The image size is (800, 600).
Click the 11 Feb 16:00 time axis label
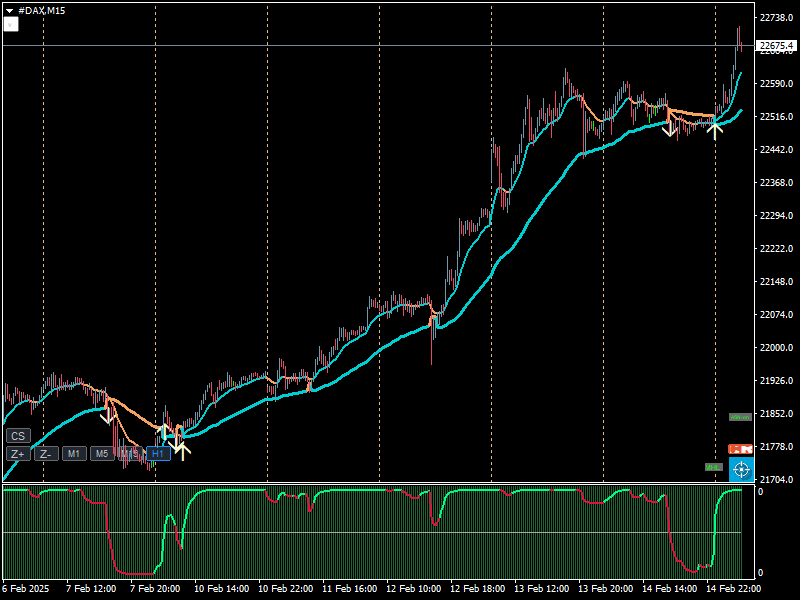click(349, 589)
